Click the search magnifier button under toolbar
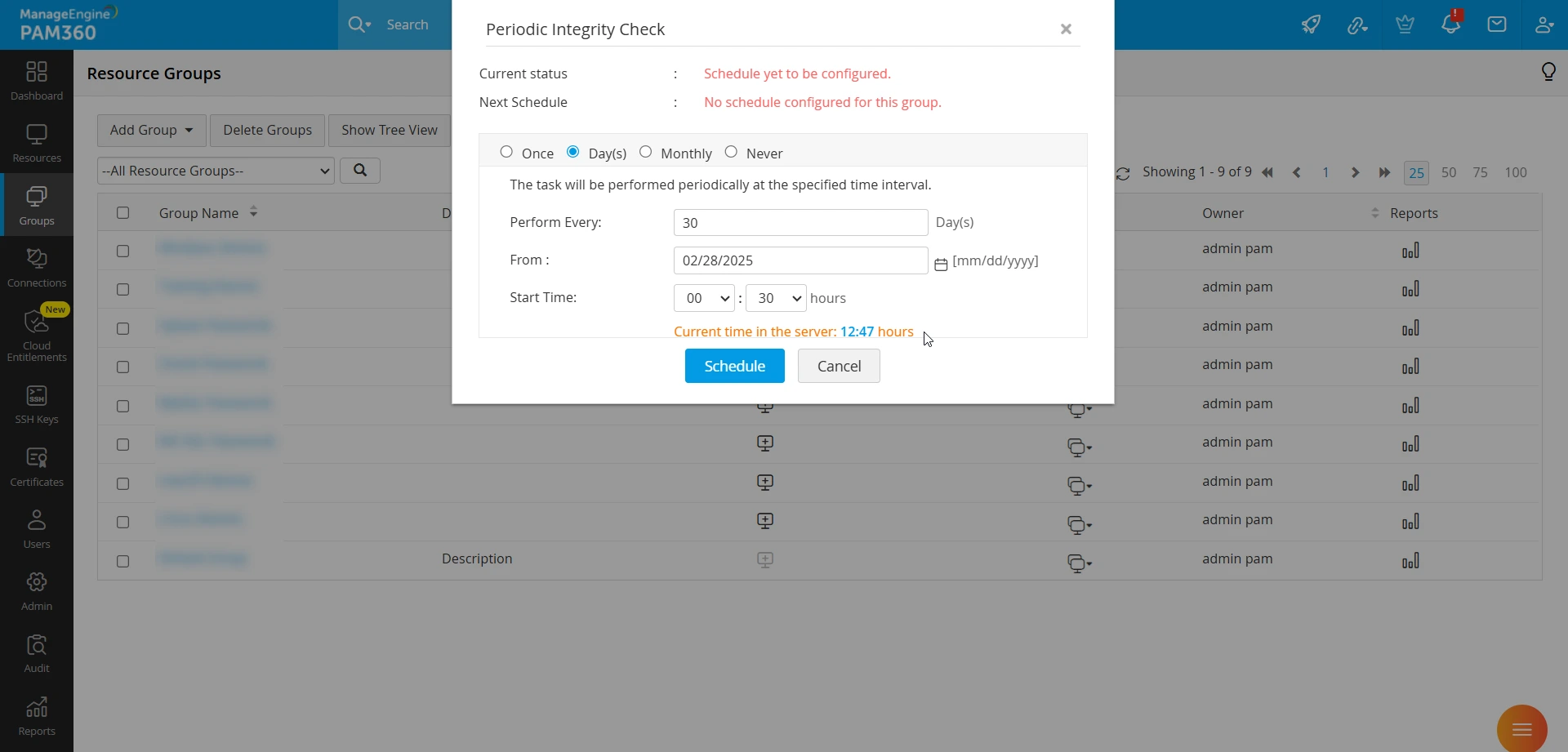 [360, 171]
